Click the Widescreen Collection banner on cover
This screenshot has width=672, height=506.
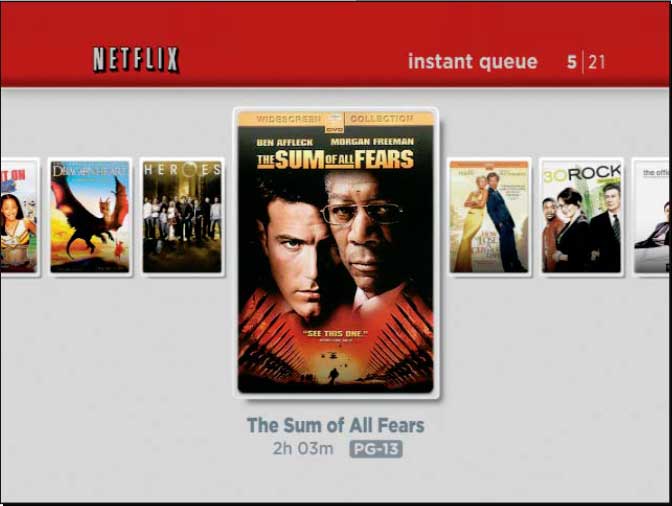tap(336, 119)
